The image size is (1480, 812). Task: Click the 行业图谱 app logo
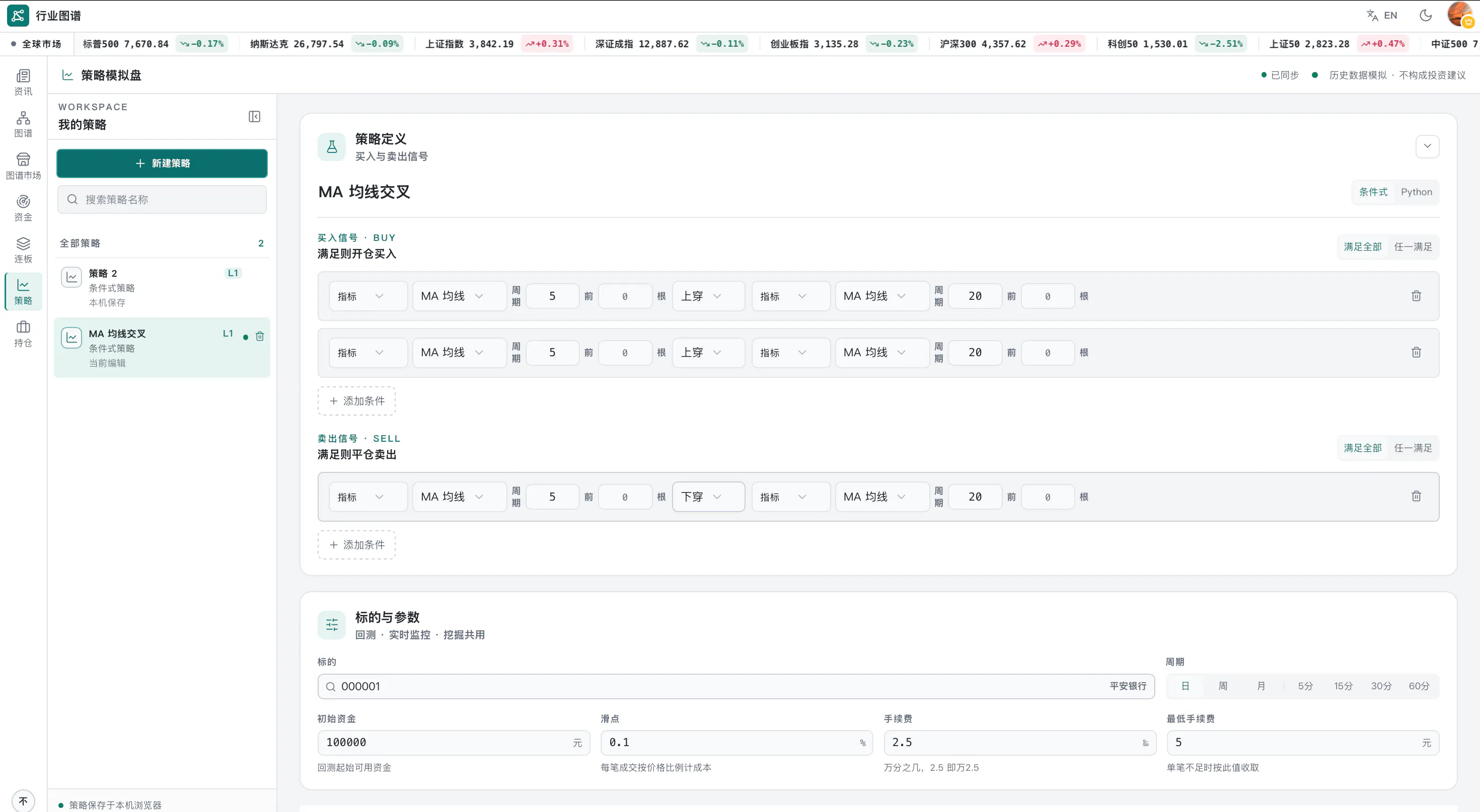[18, 16]
